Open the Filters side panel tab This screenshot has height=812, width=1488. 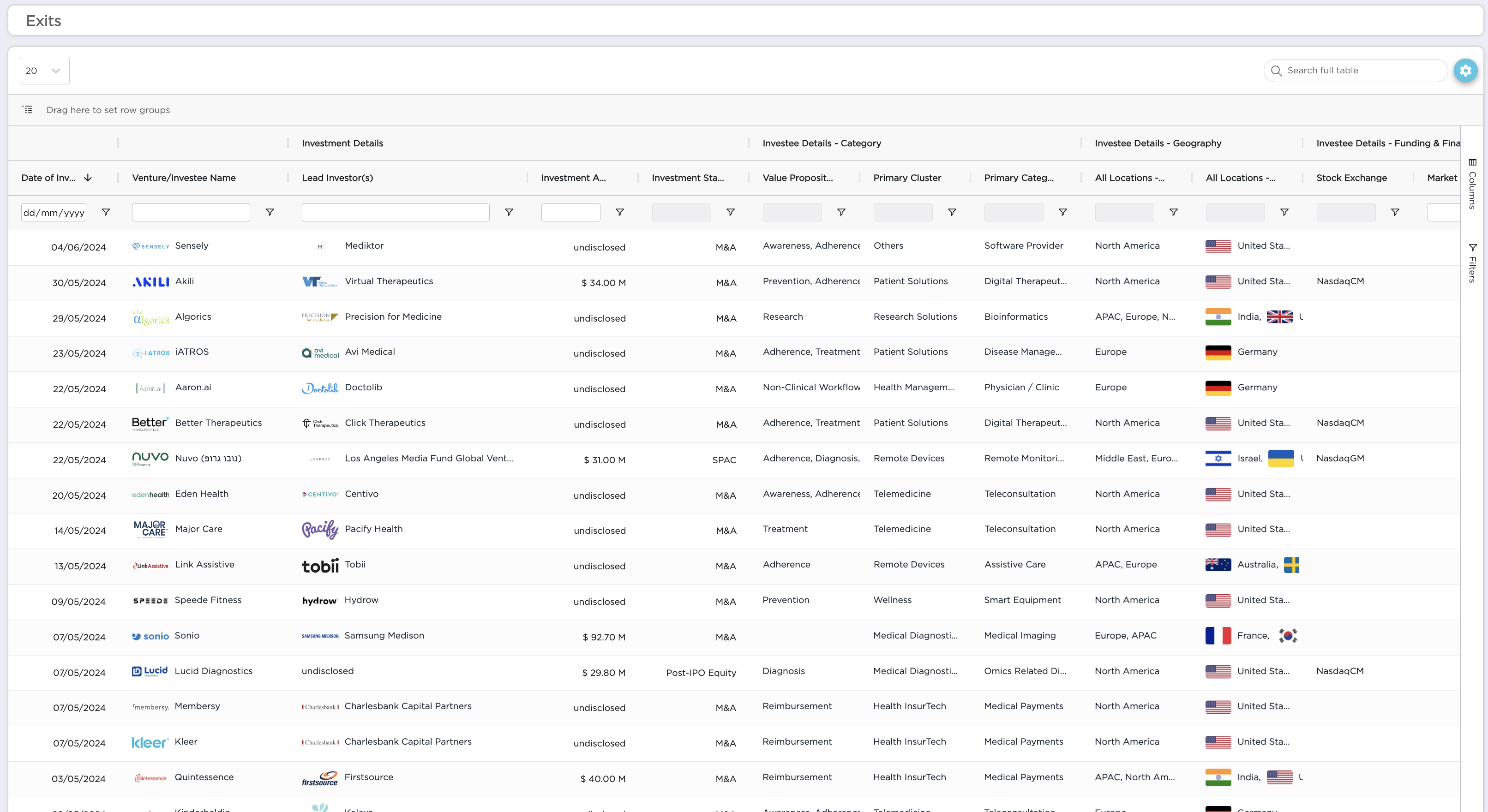pos(1472,263)
